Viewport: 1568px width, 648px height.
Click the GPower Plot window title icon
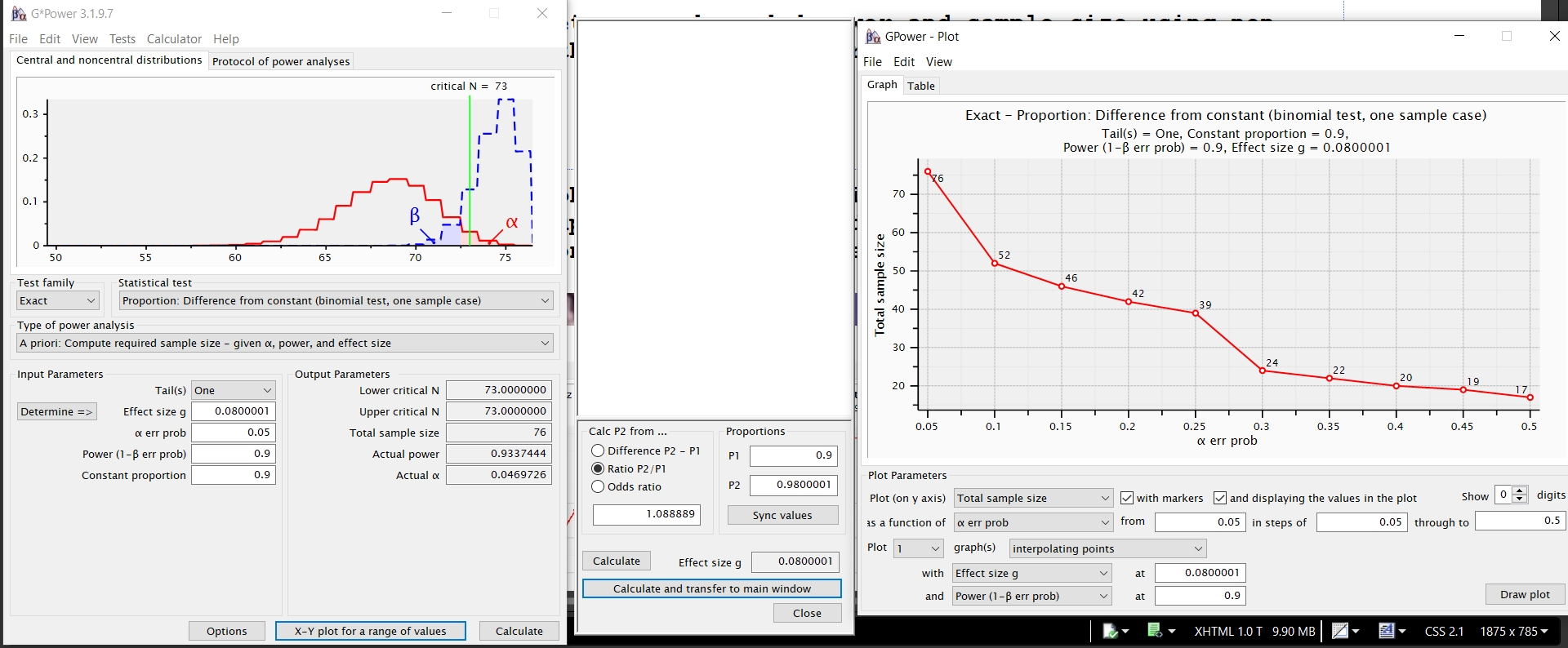tap(873, 37)
